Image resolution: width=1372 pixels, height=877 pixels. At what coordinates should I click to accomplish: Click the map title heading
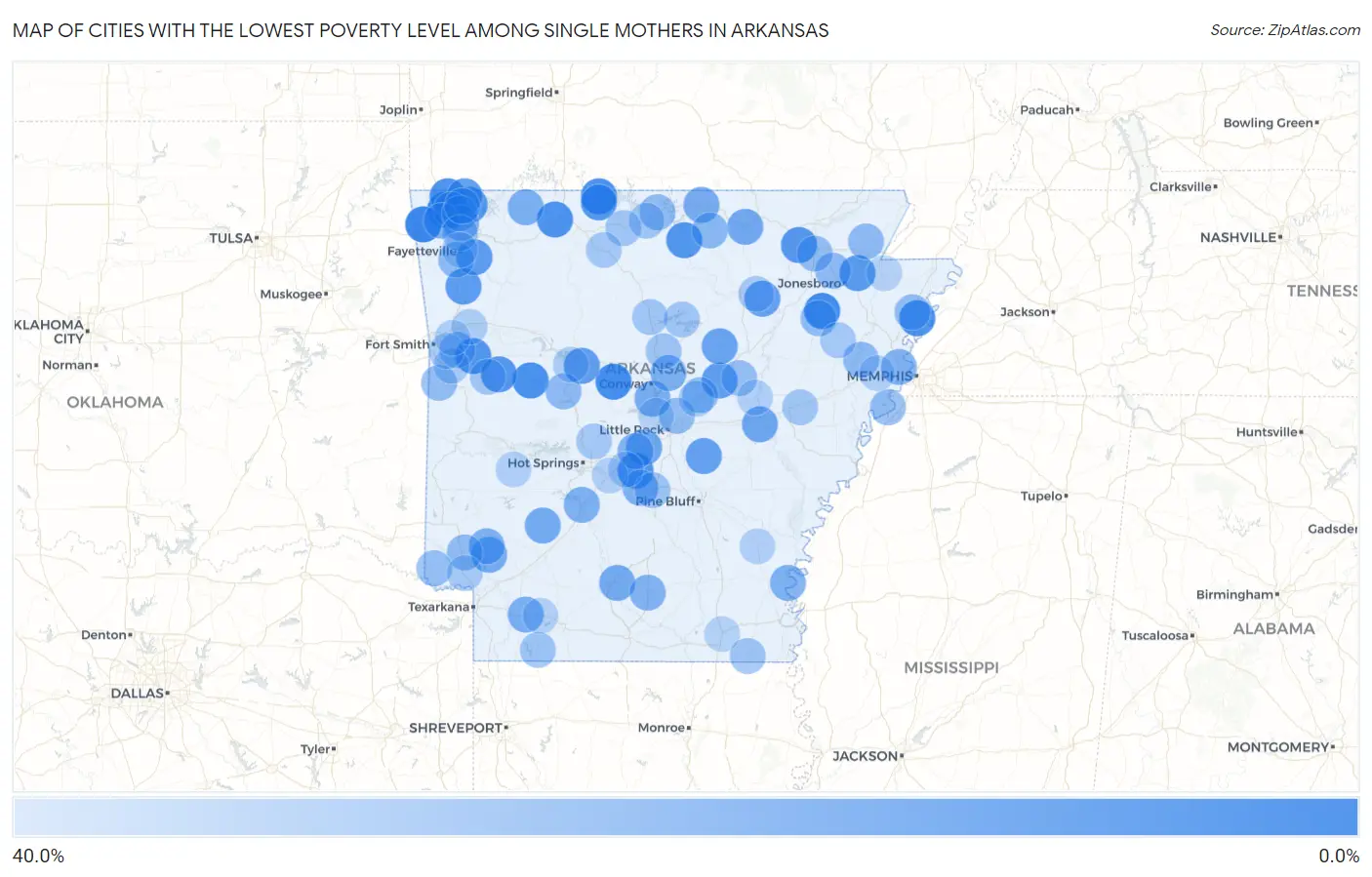pyautogui.click(x=421, y=30)
